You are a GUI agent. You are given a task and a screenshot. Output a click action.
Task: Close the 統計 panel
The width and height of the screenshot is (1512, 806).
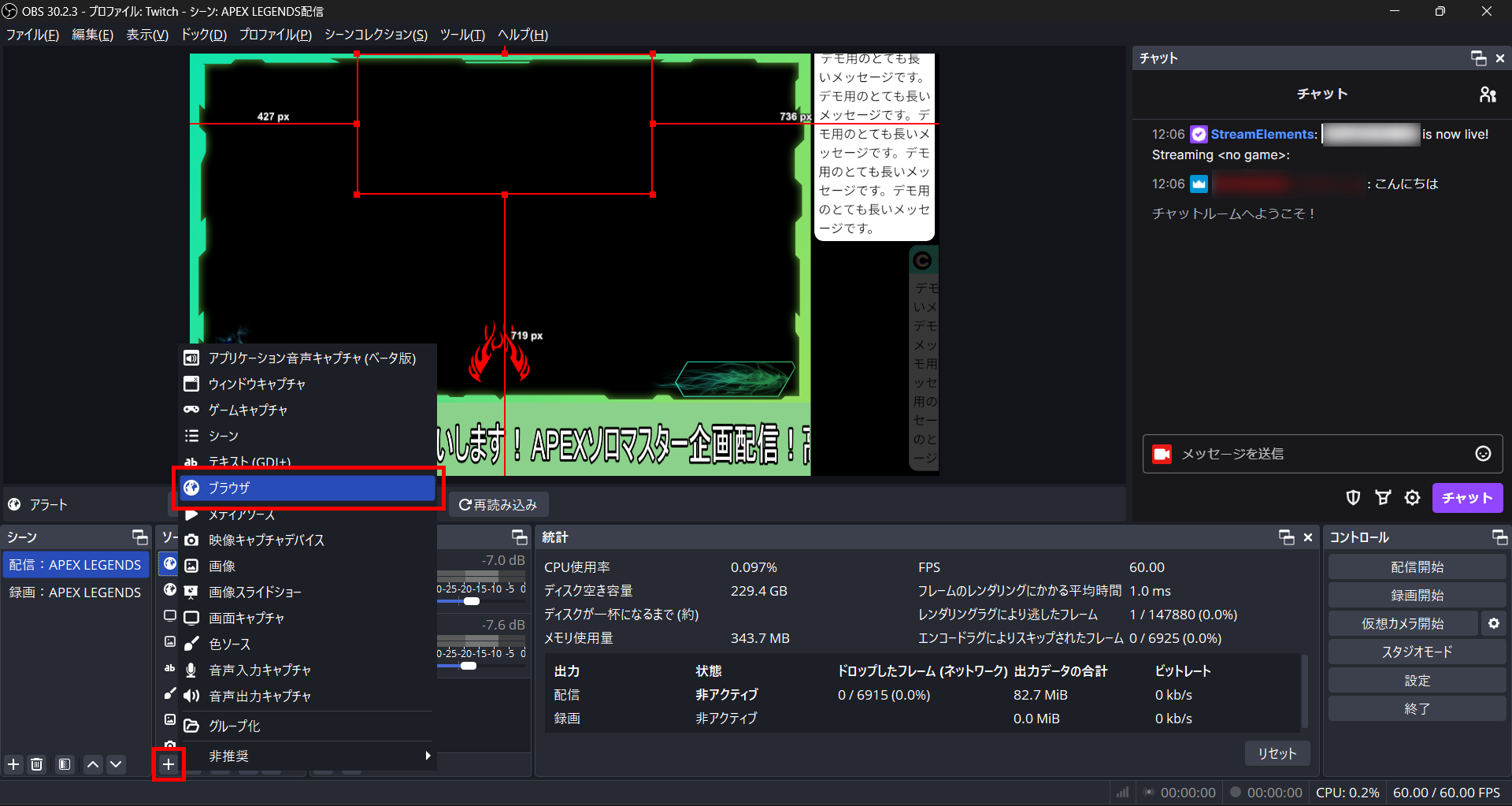pos(1308,537)
